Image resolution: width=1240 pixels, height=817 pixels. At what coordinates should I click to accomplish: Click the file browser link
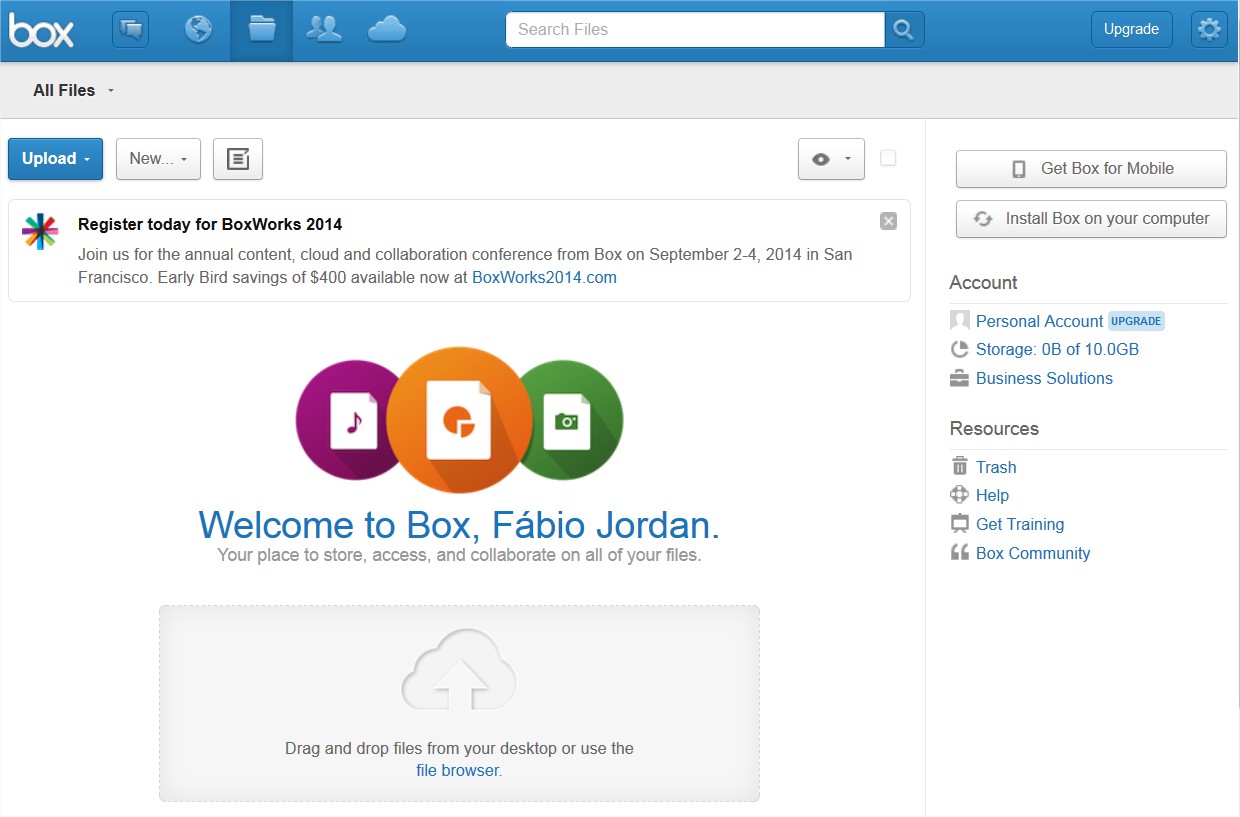coord(458,770)
